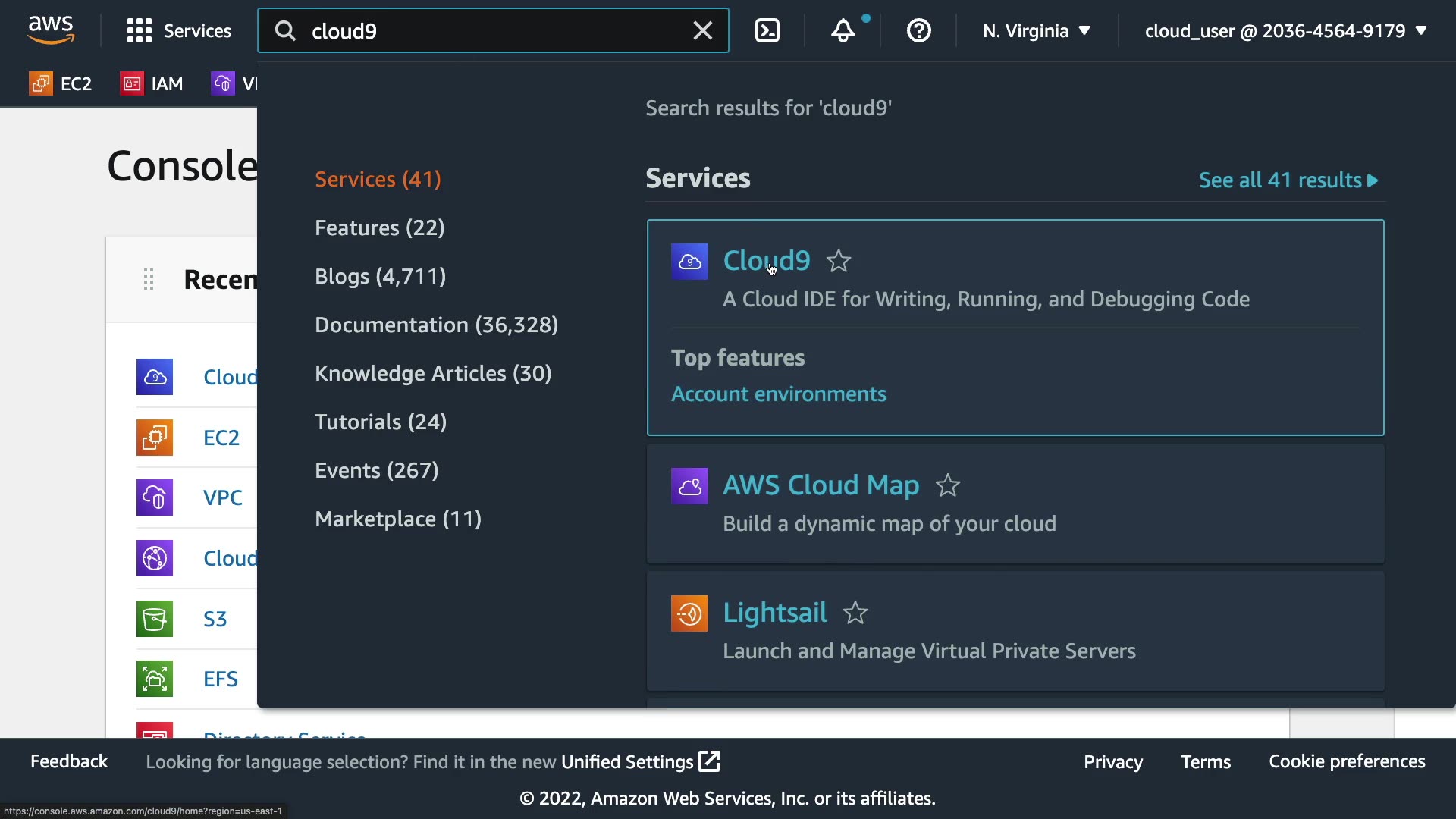Open the CloudShell terminal icon

click(767, 31)
